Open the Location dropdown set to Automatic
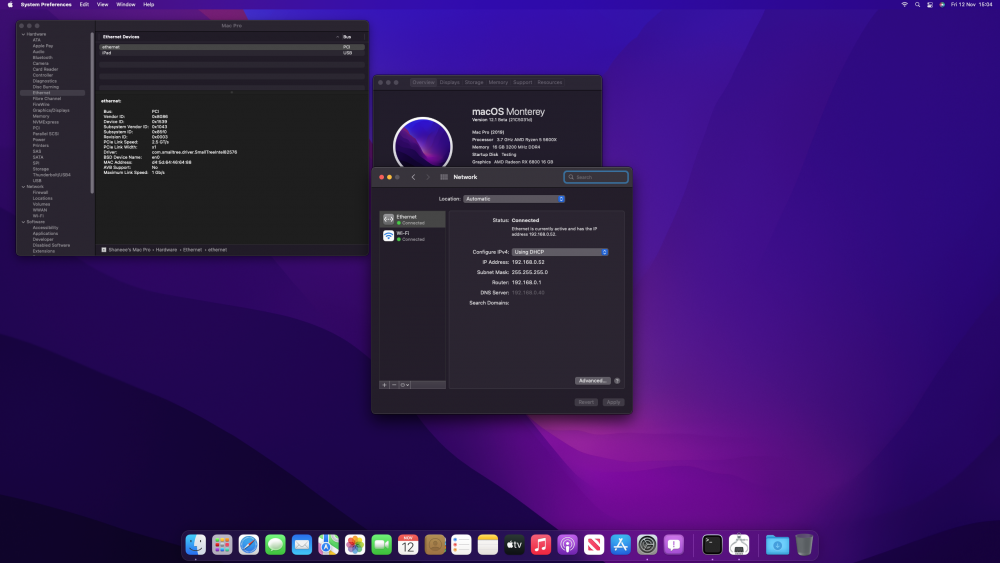The height and width of the screenshot is (563, 1000). [x=514, y=199]
